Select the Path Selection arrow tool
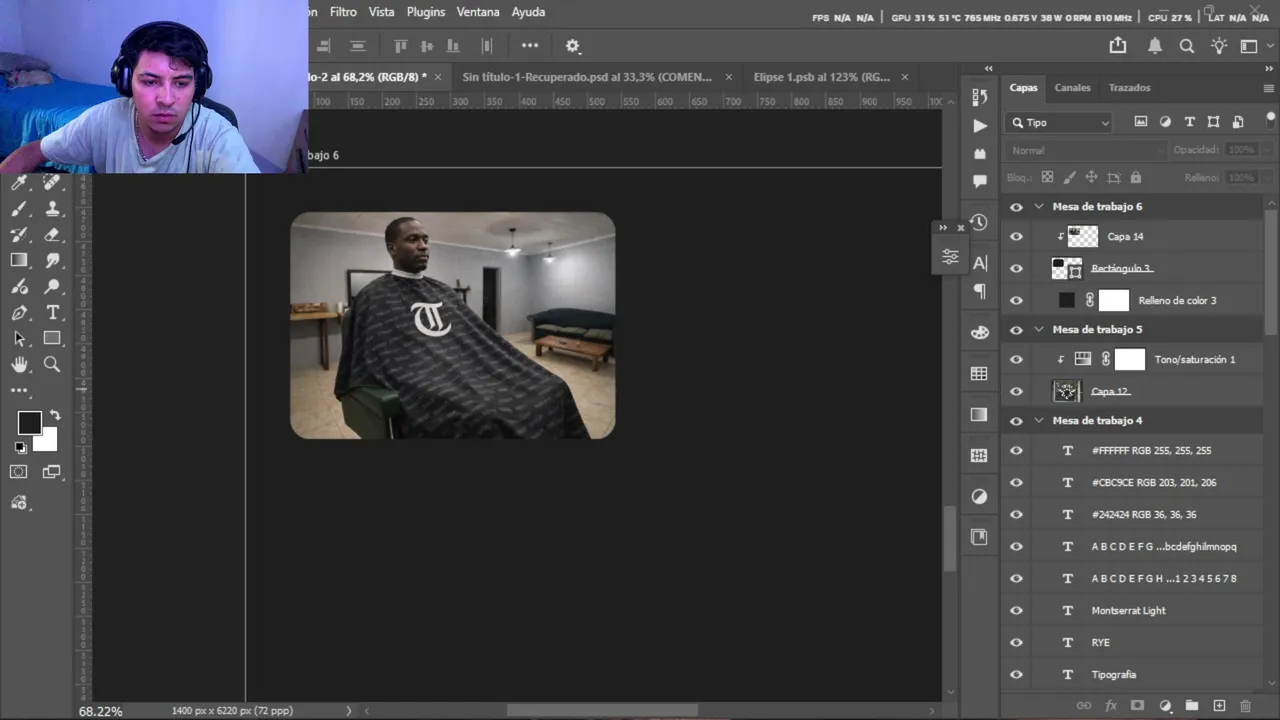Image resolution: width=1280 pixels, height=720 pixels. click(19, 339)
